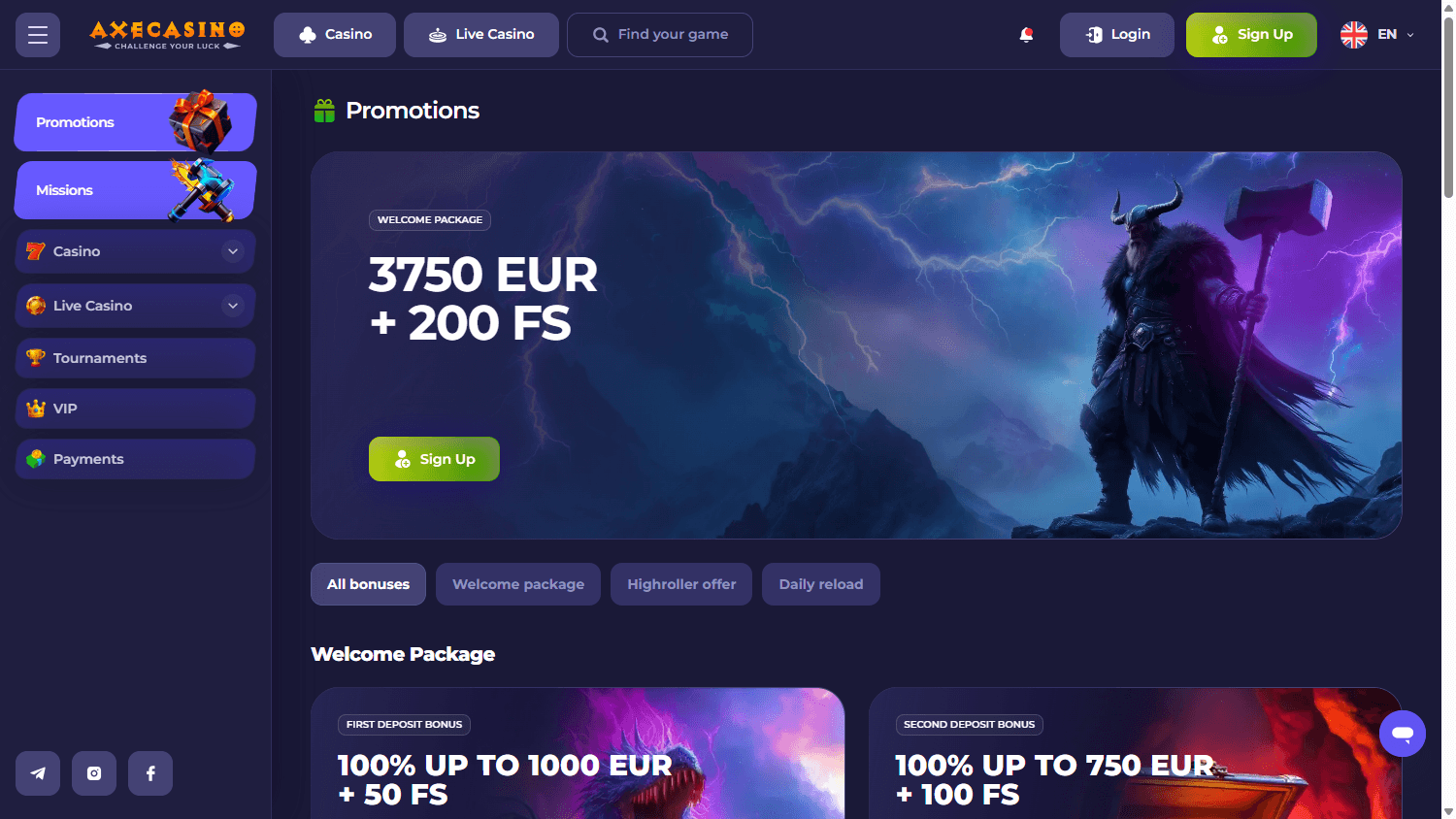
Task: Expand the Casino sidebar chevron
Action: point(233,251)
